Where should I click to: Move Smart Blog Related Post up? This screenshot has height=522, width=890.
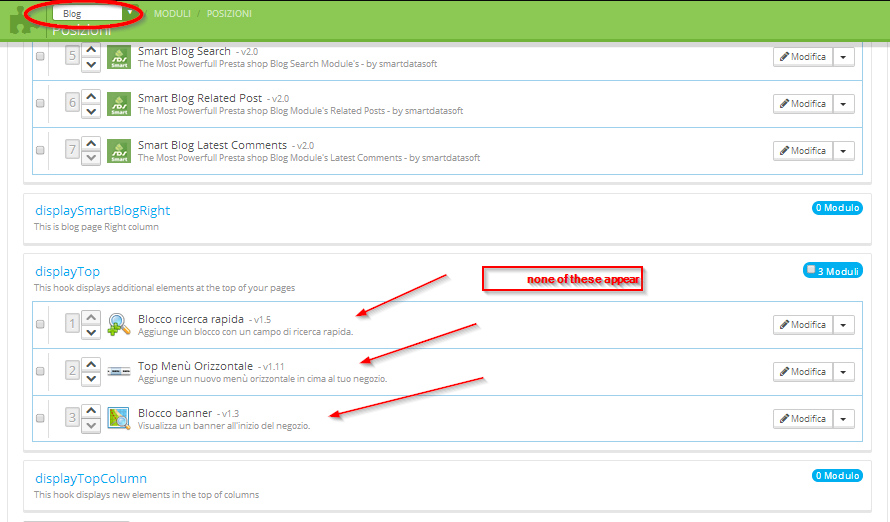pos(91,97)
